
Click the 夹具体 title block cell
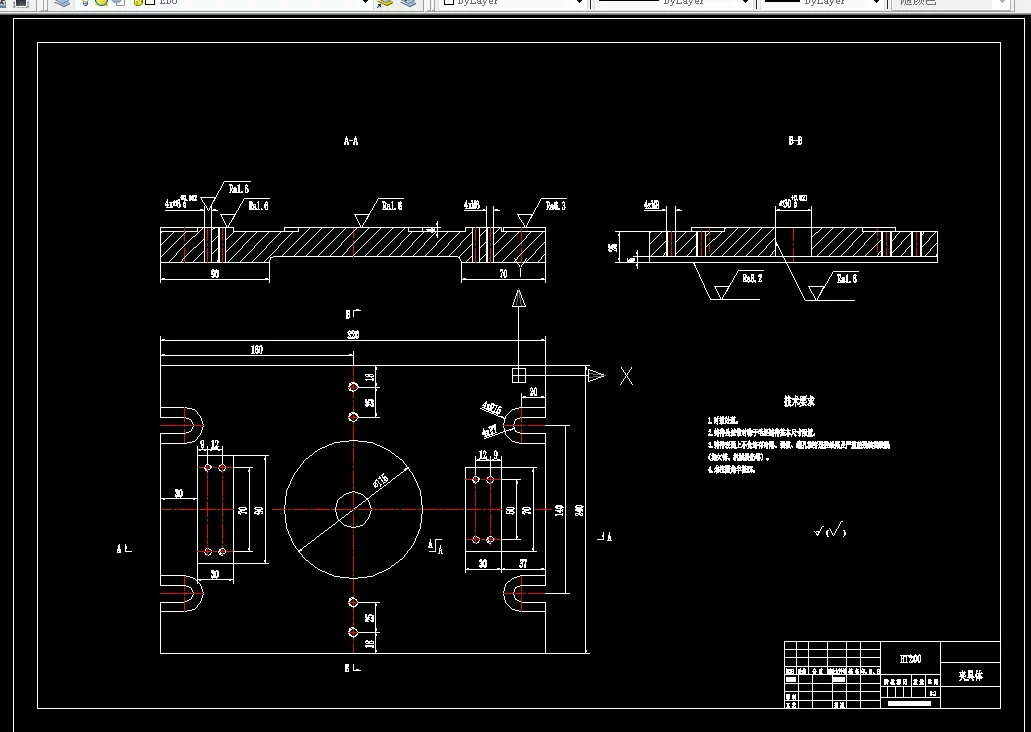point(971,675)
